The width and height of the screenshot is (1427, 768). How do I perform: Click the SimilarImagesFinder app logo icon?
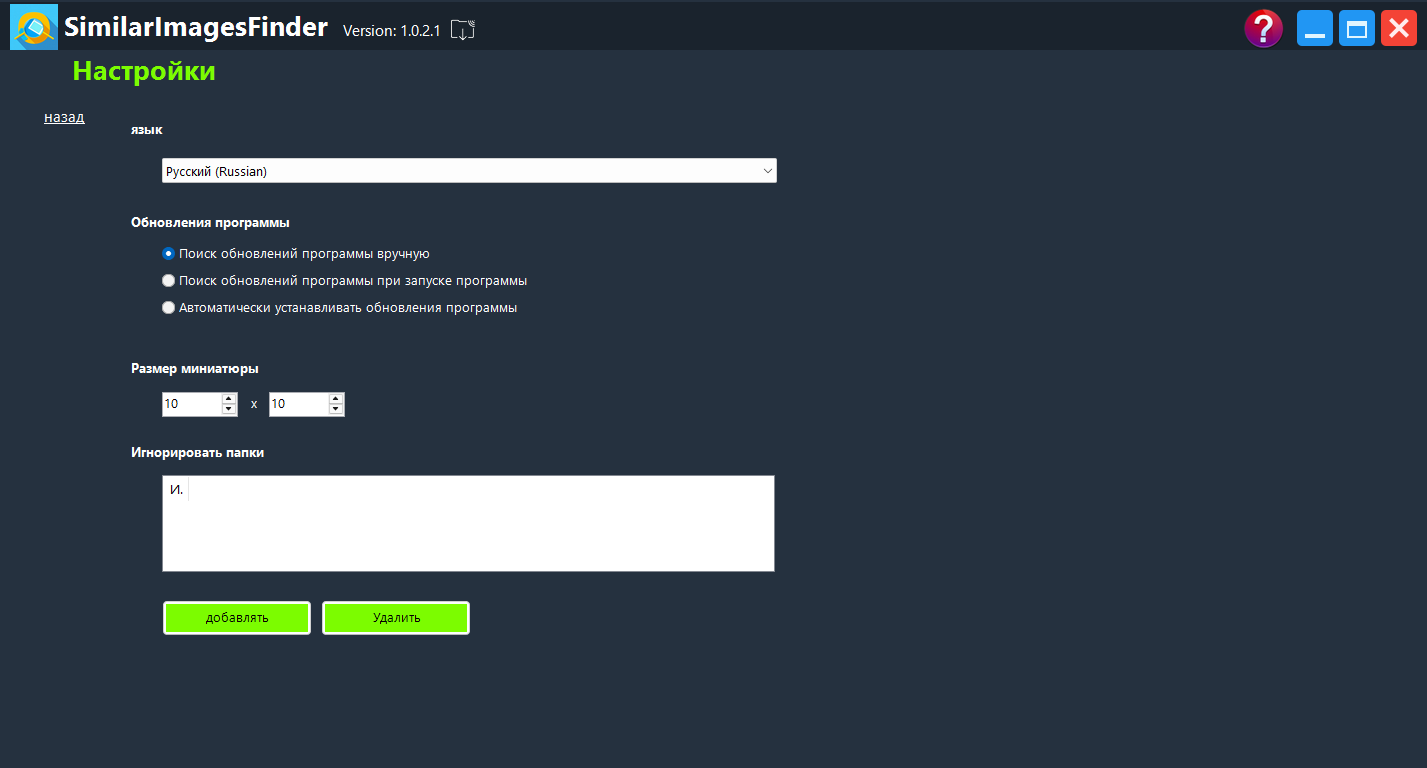33,27
